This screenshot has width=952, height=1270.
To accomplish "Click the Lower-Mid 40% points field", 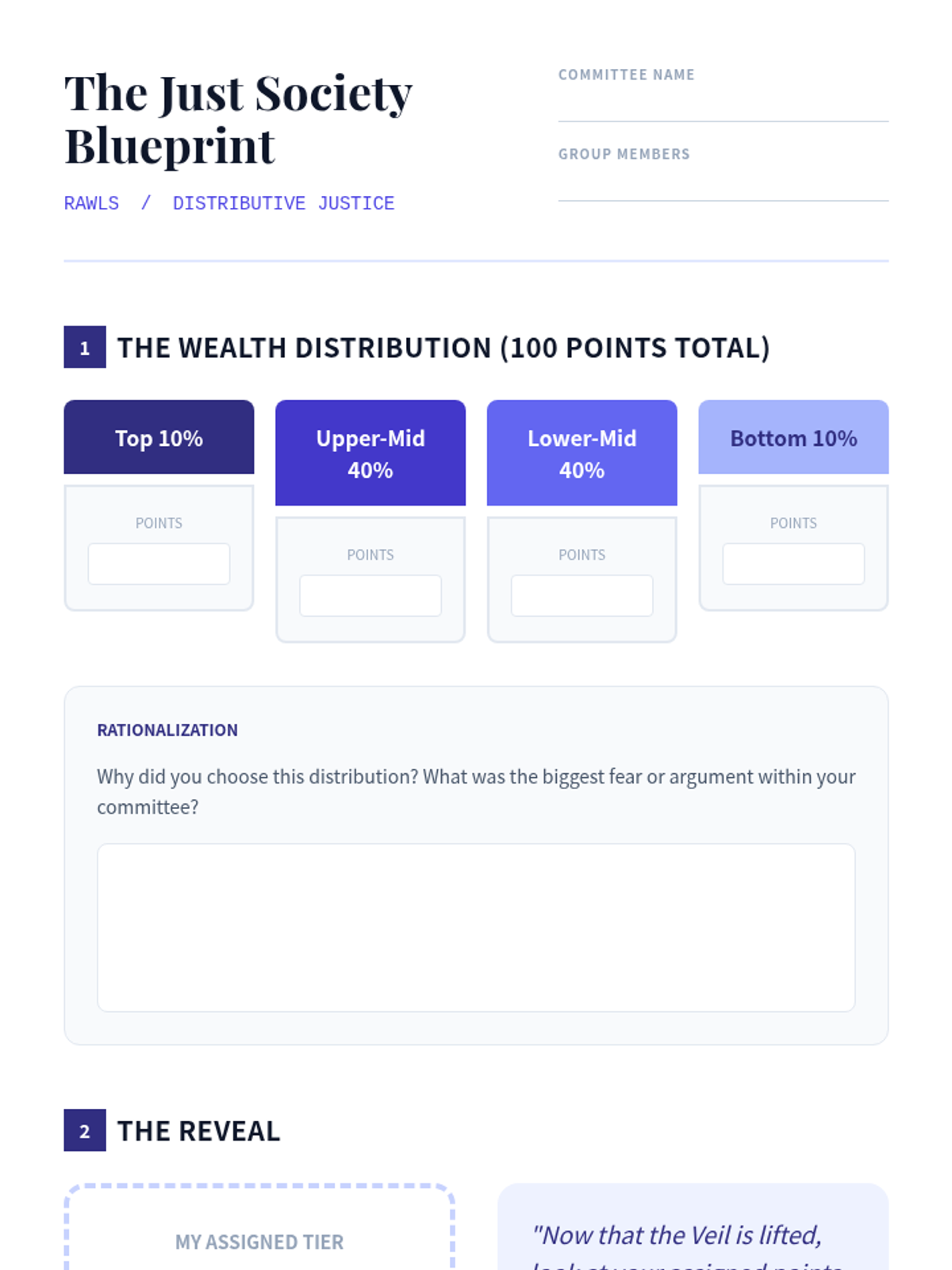I will click(582, 595).
